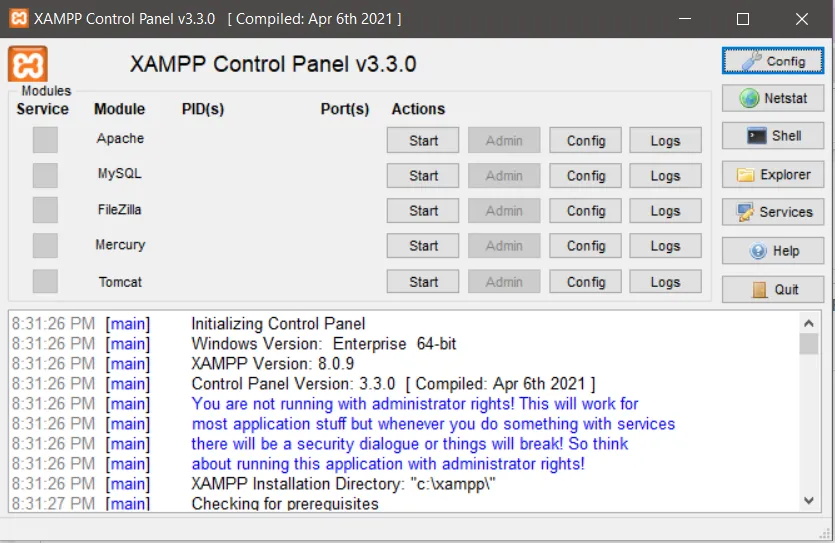Viewport: 835px width, 543px height.
Task: View Logs for MySQL
Action: [x=665, y=176]
